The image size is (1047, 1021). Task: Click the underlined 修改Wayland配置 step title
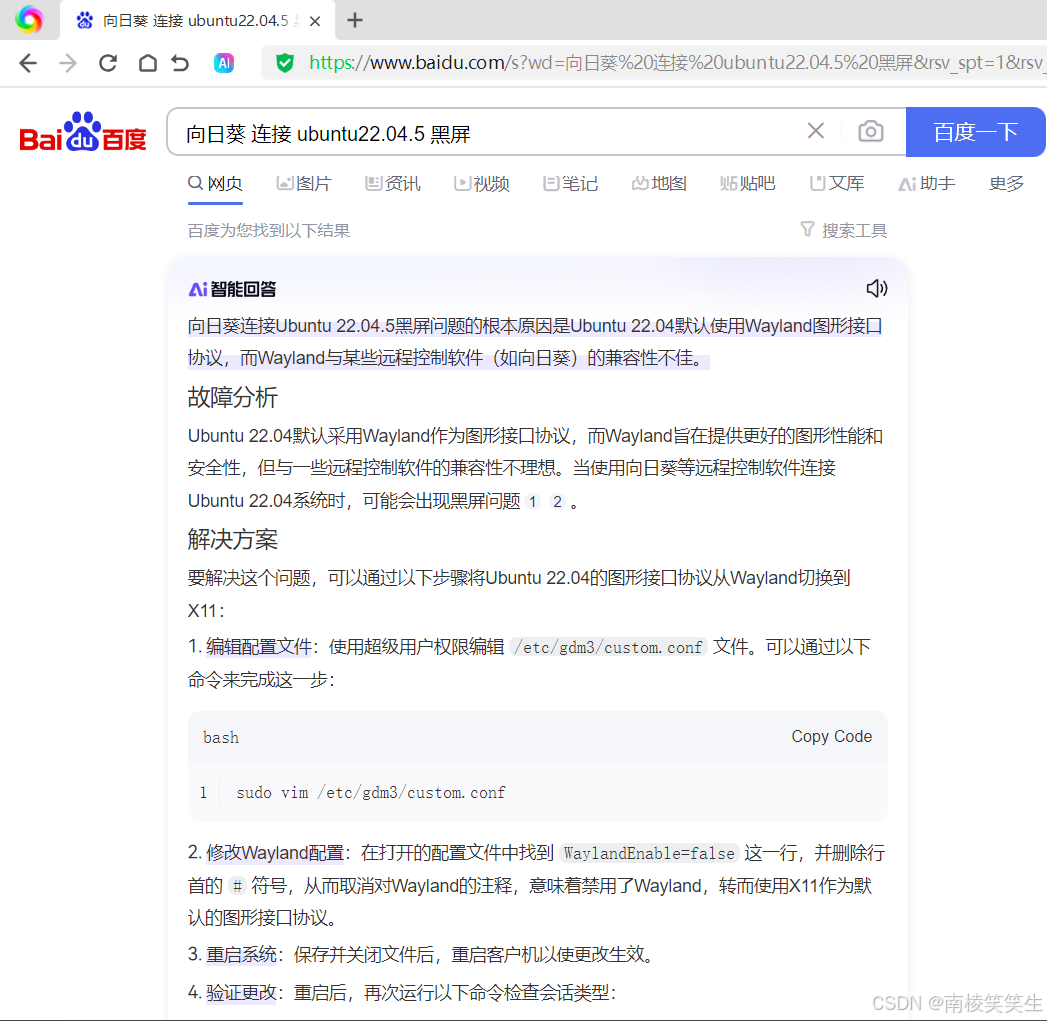click(274, 853)
